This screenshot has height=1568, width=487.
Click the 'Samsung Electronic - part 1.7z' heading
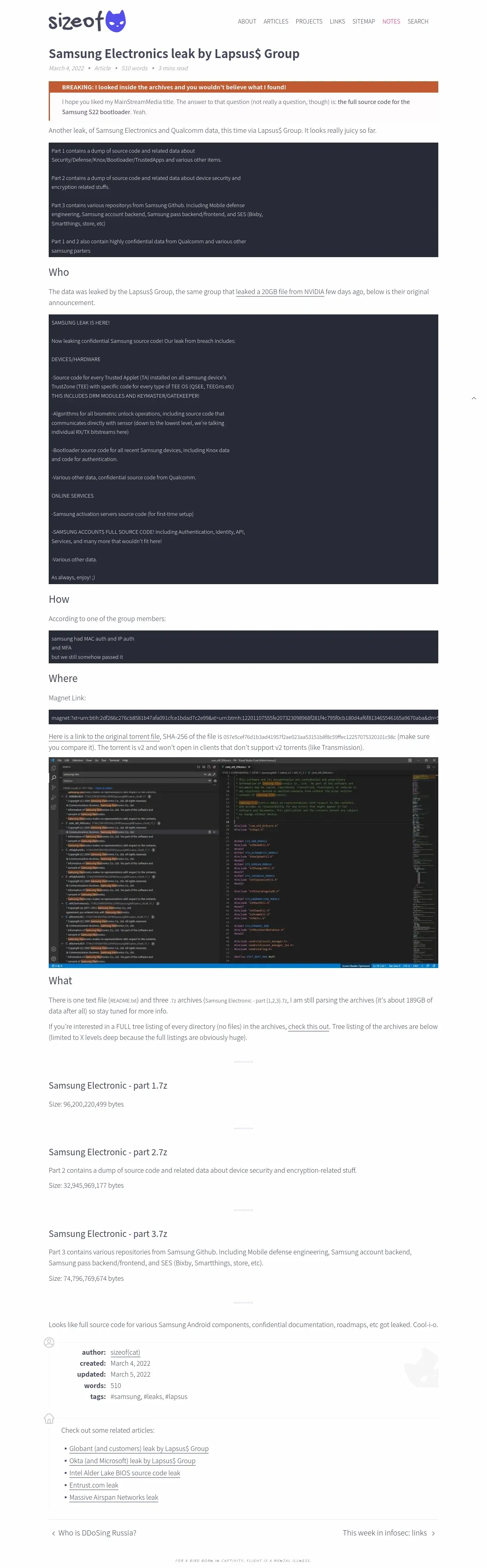coord(108,1085)
